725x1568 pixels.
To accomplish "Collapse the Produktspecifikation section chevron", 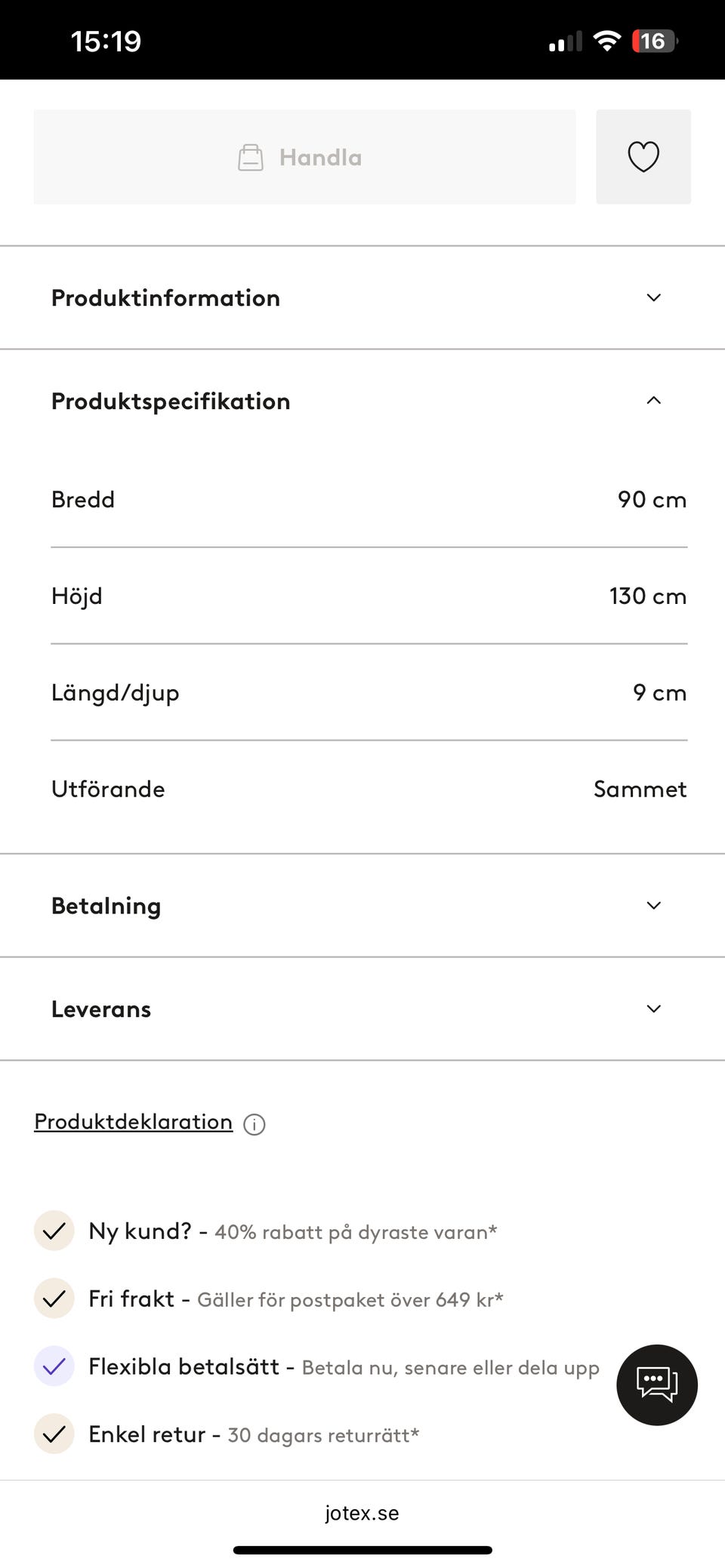I will click(653, 401).
